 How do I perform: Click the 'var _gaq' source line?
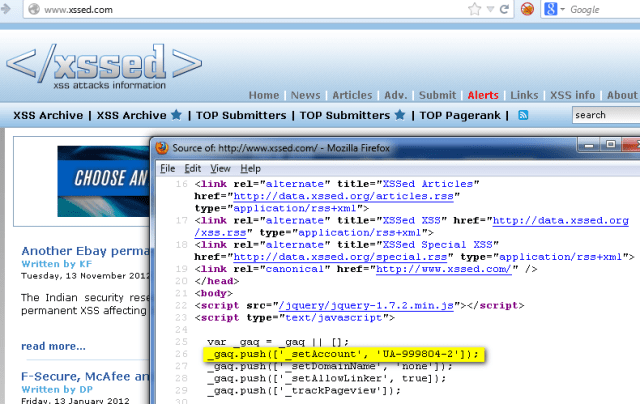point(278,342)
